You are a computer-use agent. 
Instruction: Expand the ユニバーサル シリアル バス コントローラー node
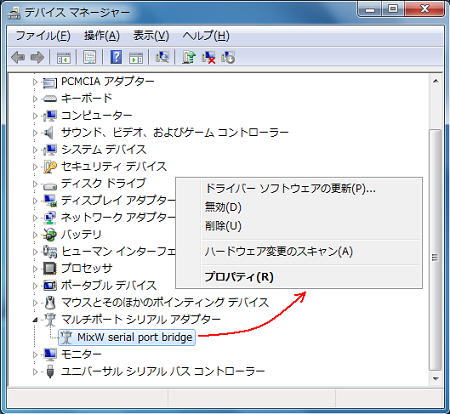pos(35,372)
